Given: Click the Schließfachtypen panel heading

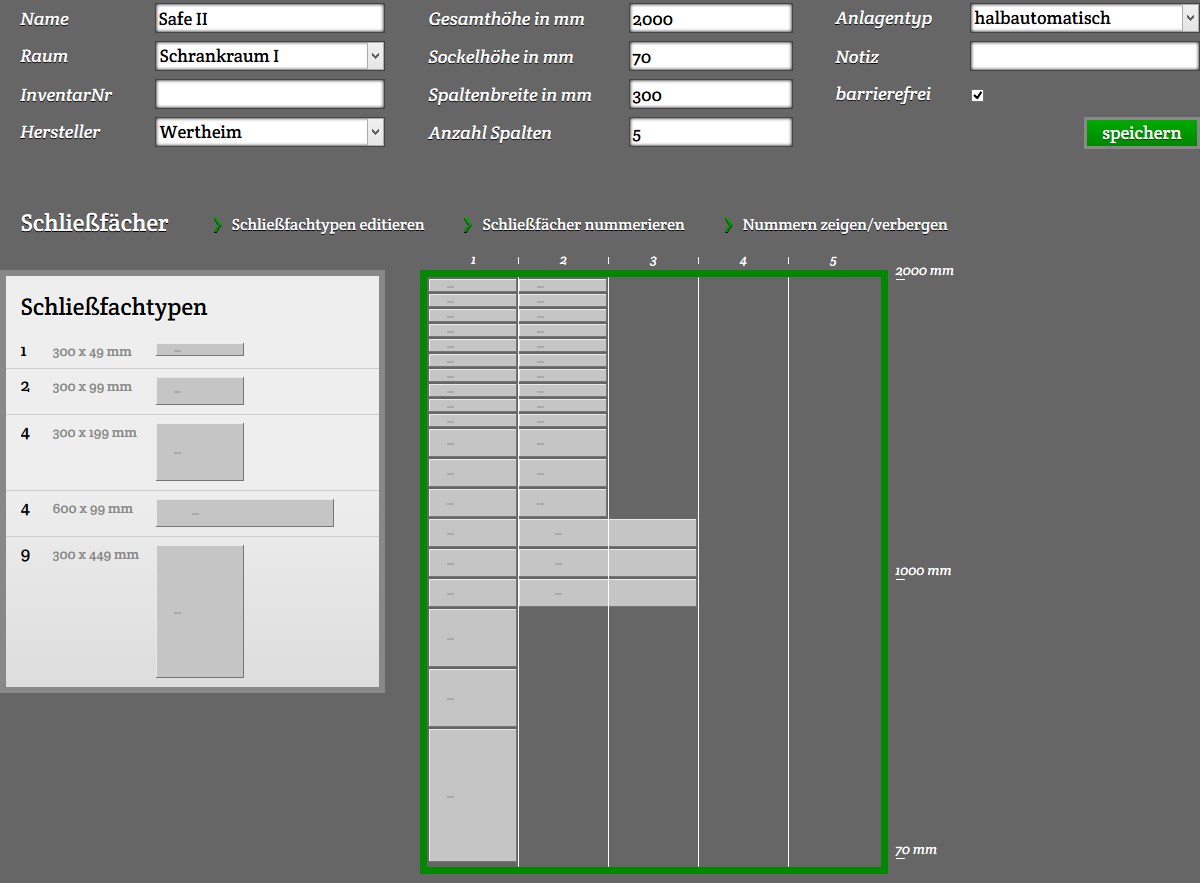Looking at the screenshot, I should click(x=114, y=307).
